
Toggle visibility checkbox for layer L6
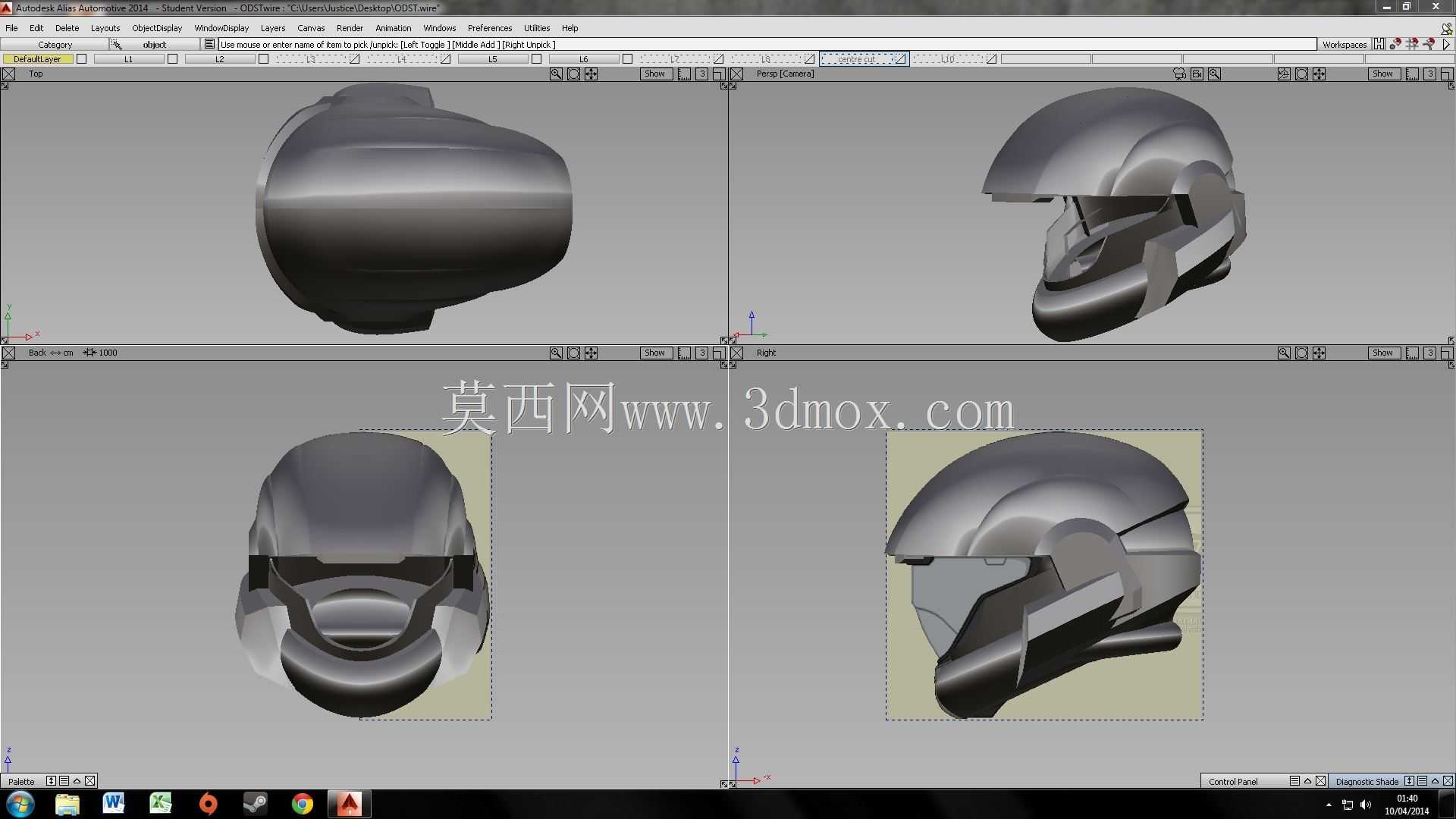(x=628, y=59)
